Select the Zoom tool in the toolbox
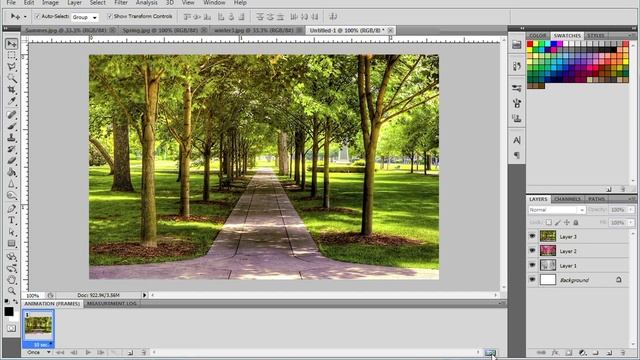640x360 pixels. (11, 291)
